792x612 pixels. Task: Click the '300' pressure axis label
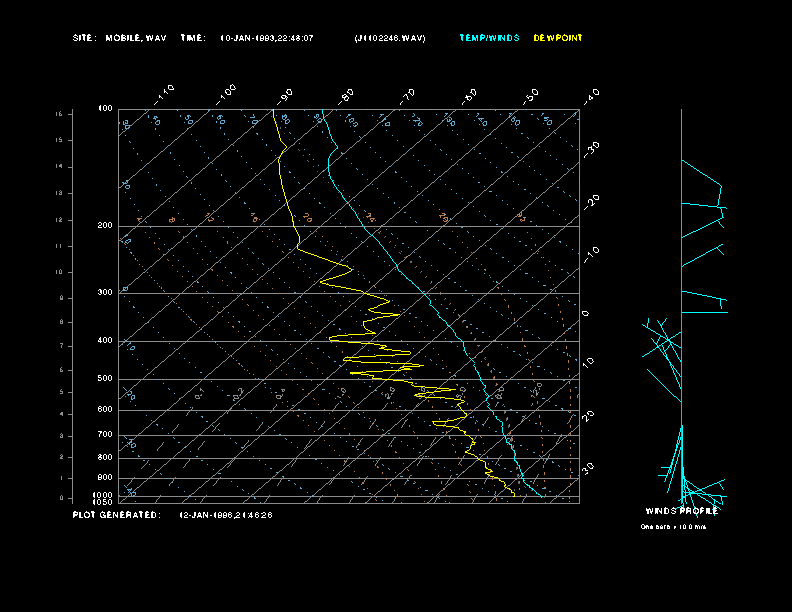(105, 292)
